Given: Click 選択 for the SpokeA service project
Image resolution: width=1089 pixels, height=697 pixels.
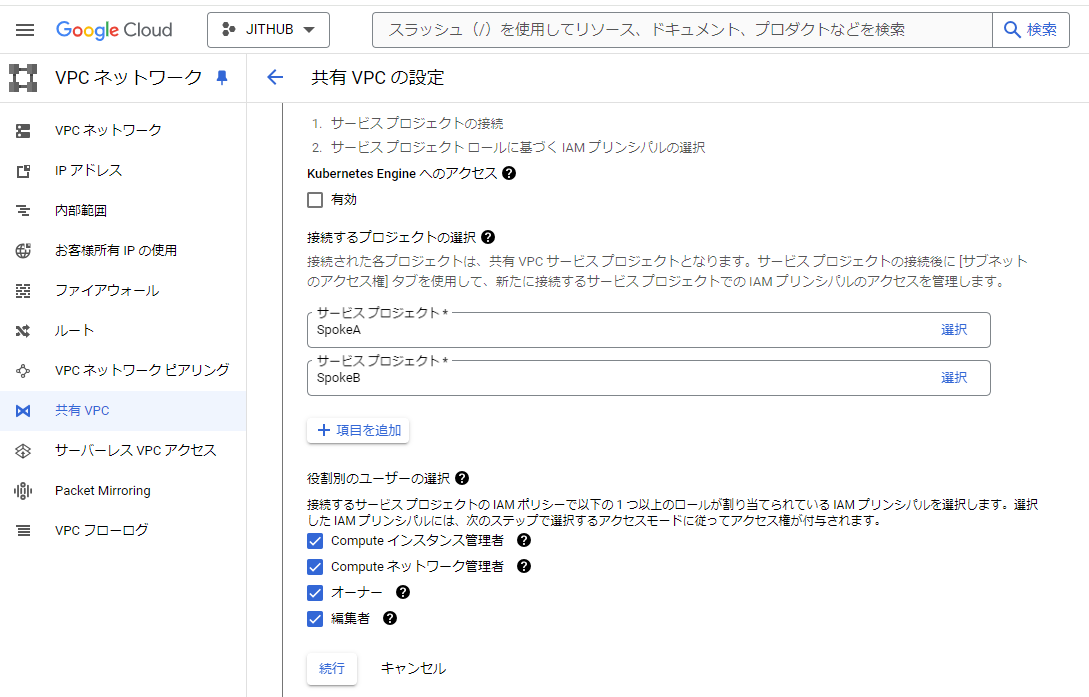Looking at the screenshot, I should click(953, 329).
